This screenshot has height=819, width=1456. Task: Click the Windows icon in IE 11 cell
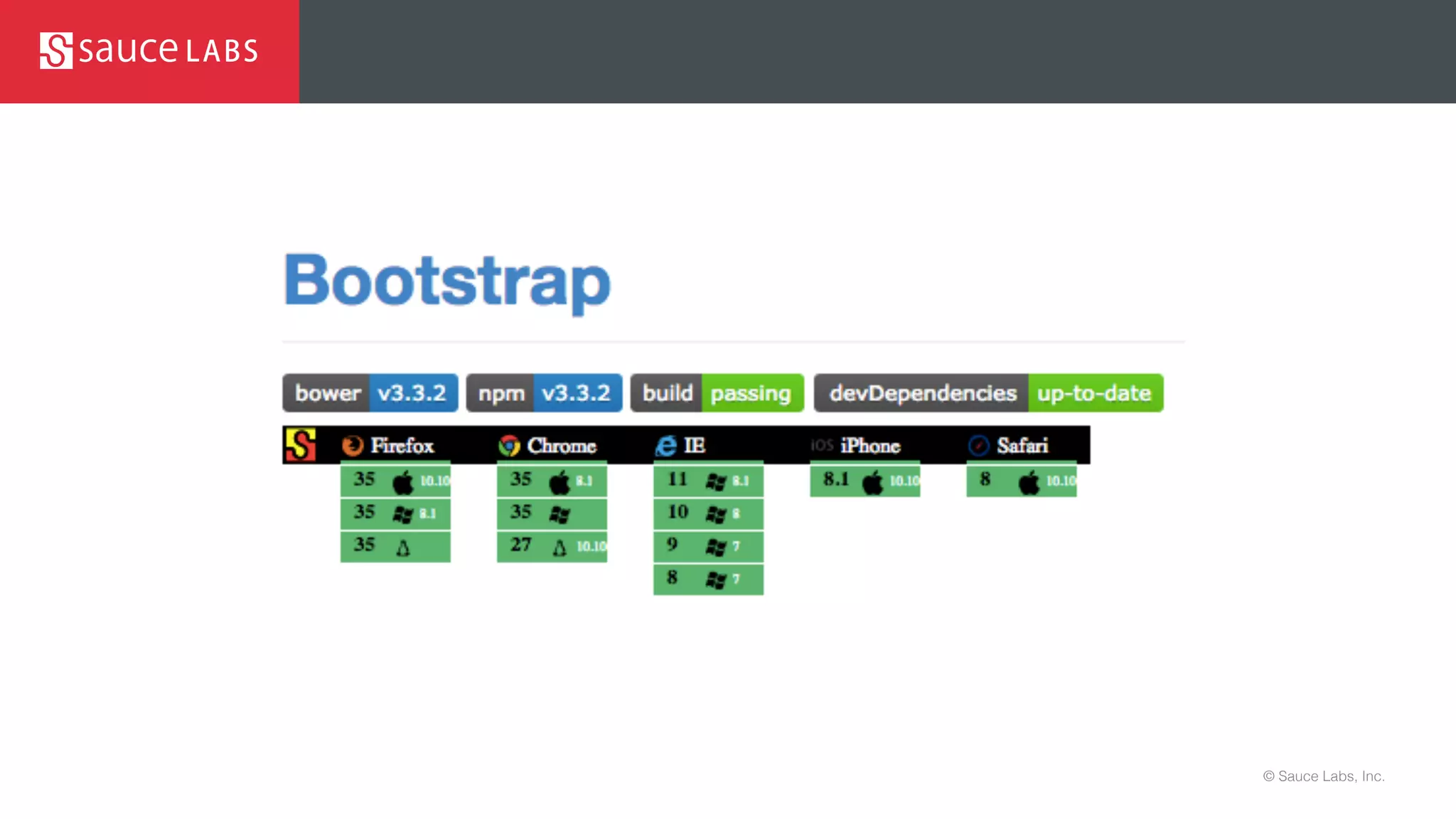pos(716,482)
